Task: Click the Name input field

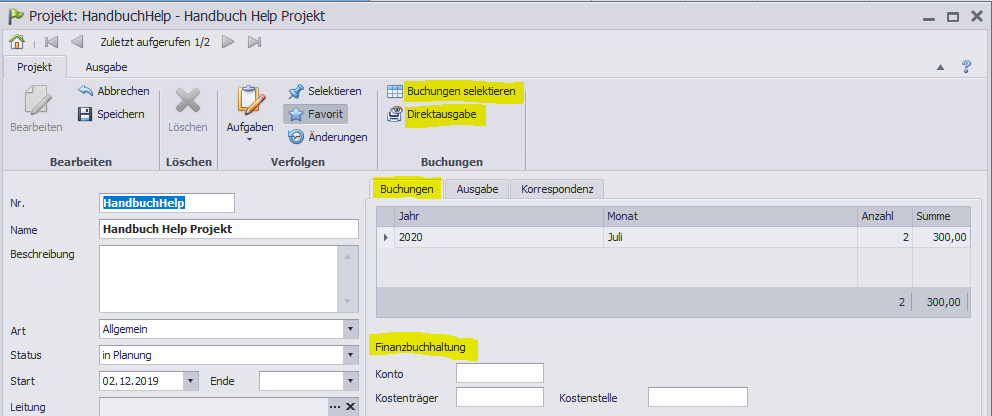Action: pyautogui.click(x=229, y=229)
